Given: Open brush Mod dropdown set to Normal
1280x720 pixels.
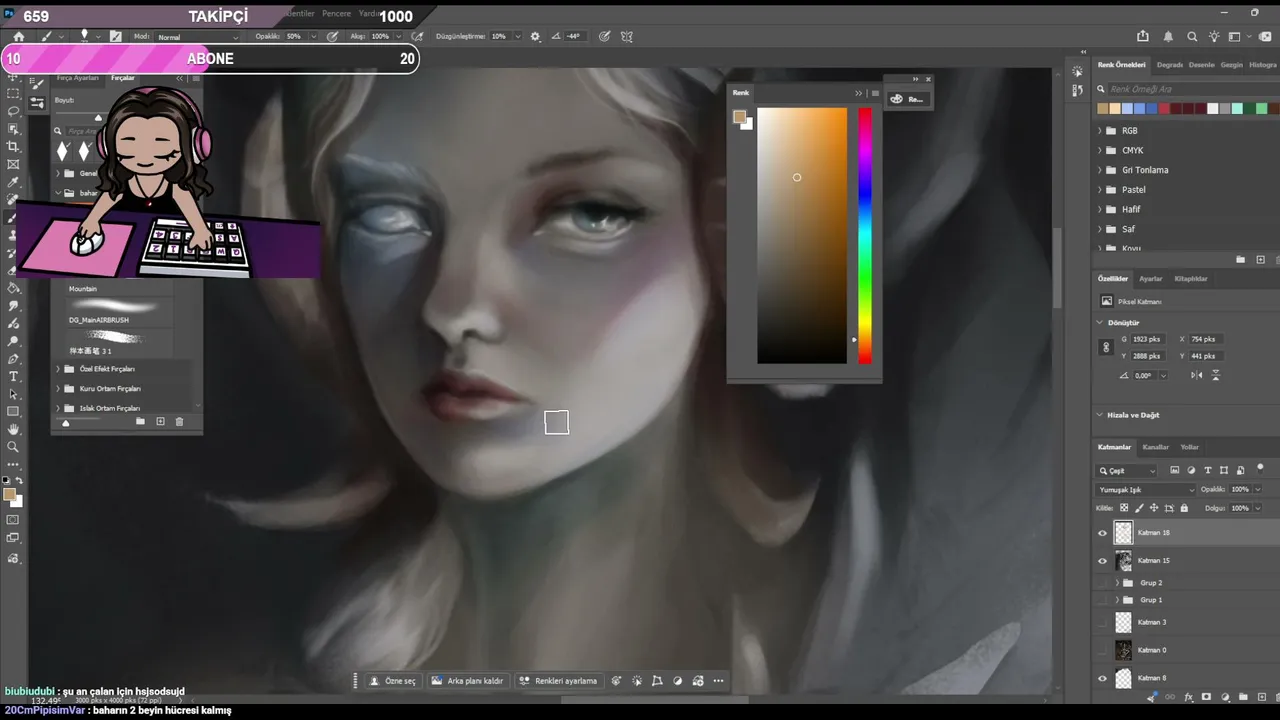Looking at the screenshot, I should (x=197, y=37).
